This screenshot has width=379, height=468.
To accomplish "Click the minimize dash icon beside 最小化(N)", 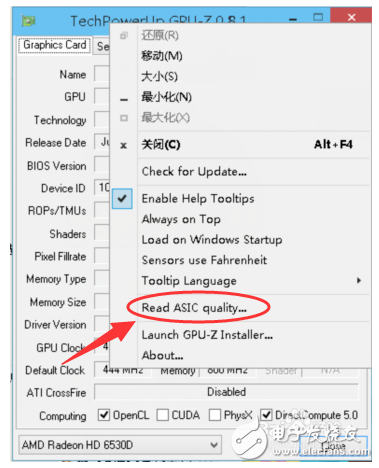I will [x=124, y=99].
